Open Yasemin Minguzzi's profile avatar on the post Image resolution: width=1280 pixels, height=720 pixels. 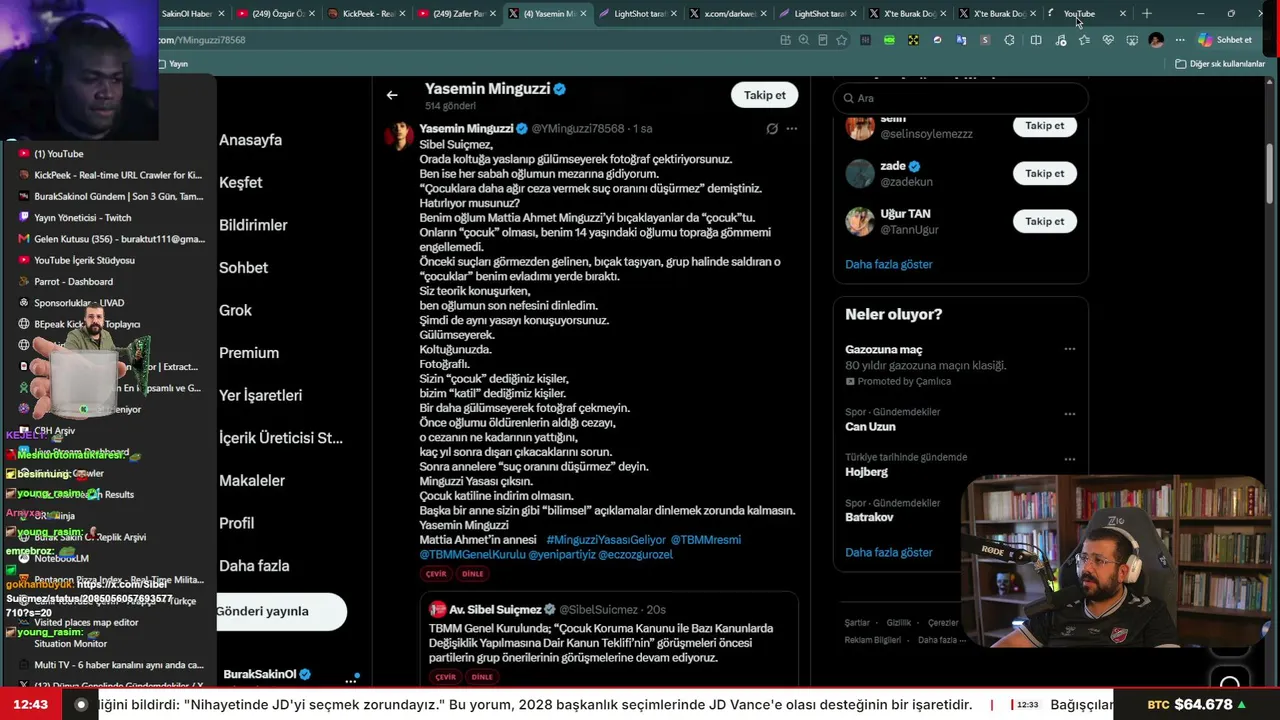click(x=399, y=136)
